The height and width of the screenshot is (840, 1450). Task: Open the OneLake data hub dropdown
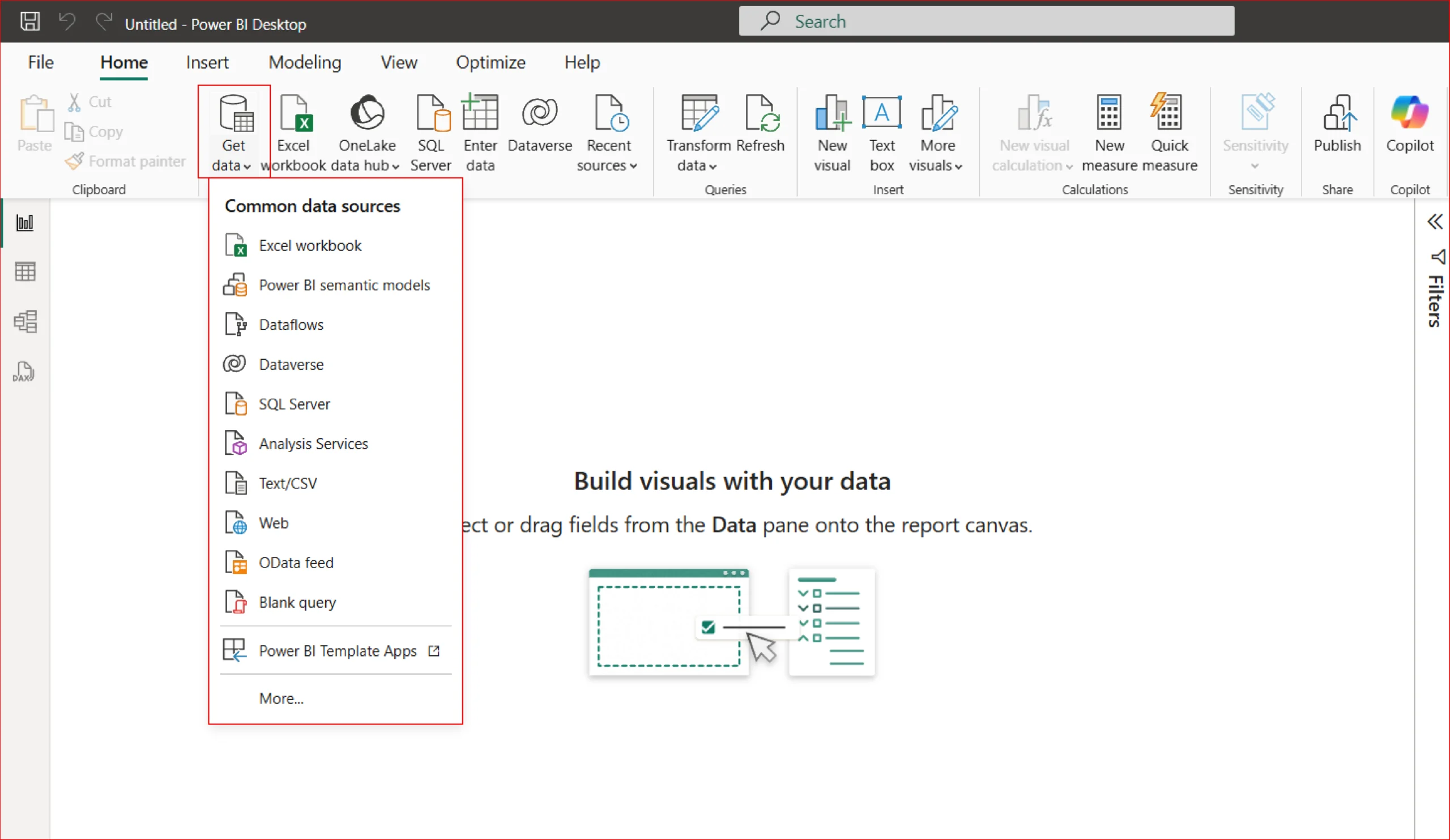pos(367,132)
